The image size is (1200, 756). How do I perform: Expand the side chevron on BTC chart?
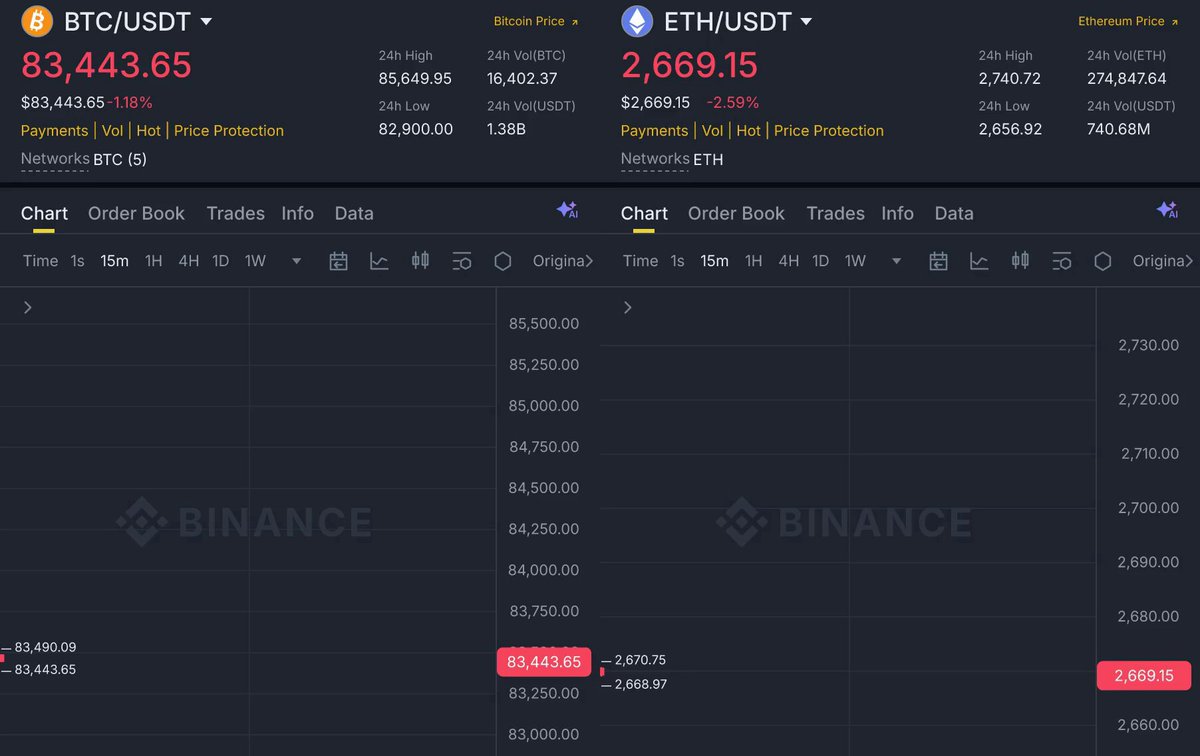pos(28,307)
